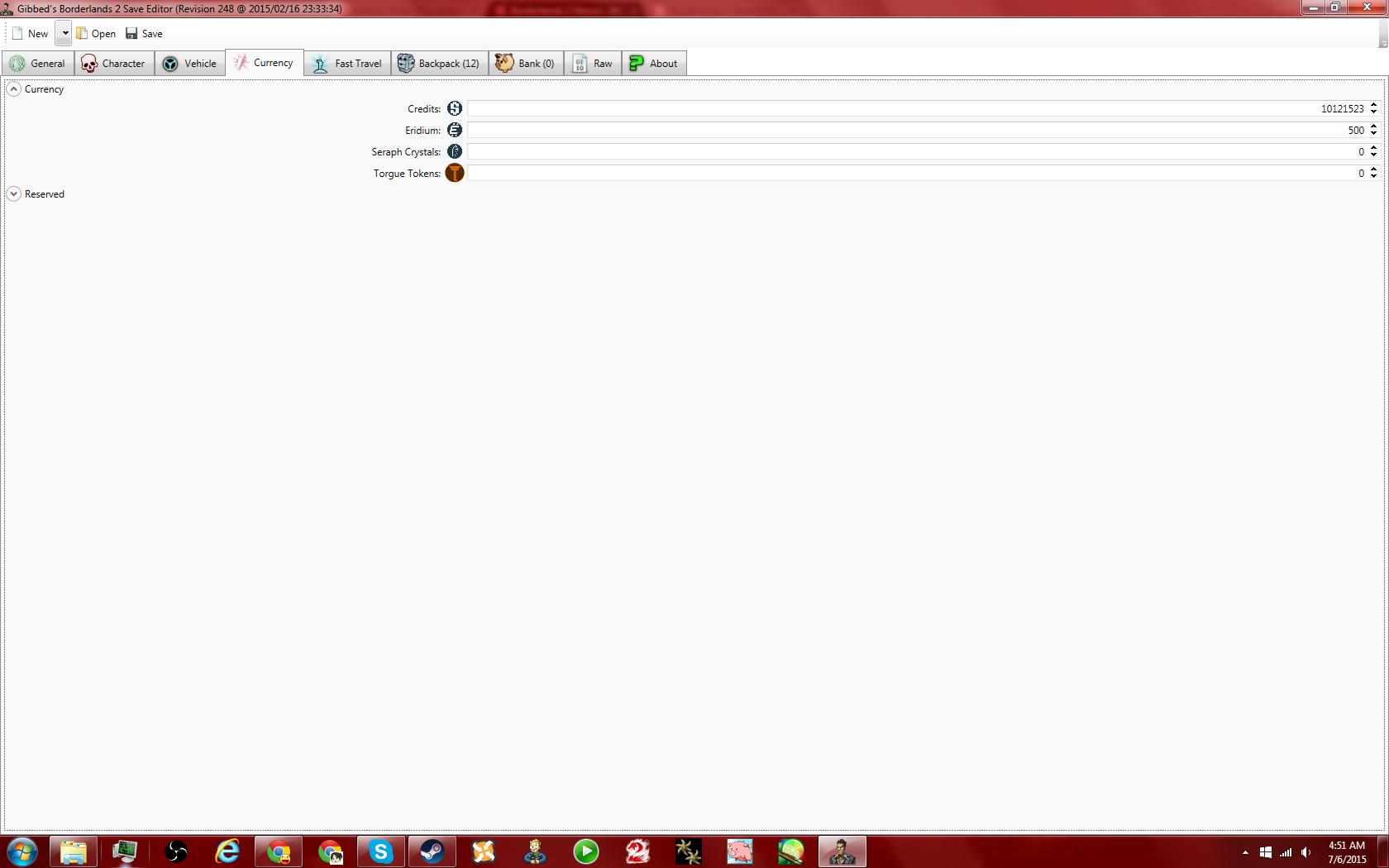Screen dimensions: 1389x868
Task: Click the Credits currency icon
Action: click(455, 108)
